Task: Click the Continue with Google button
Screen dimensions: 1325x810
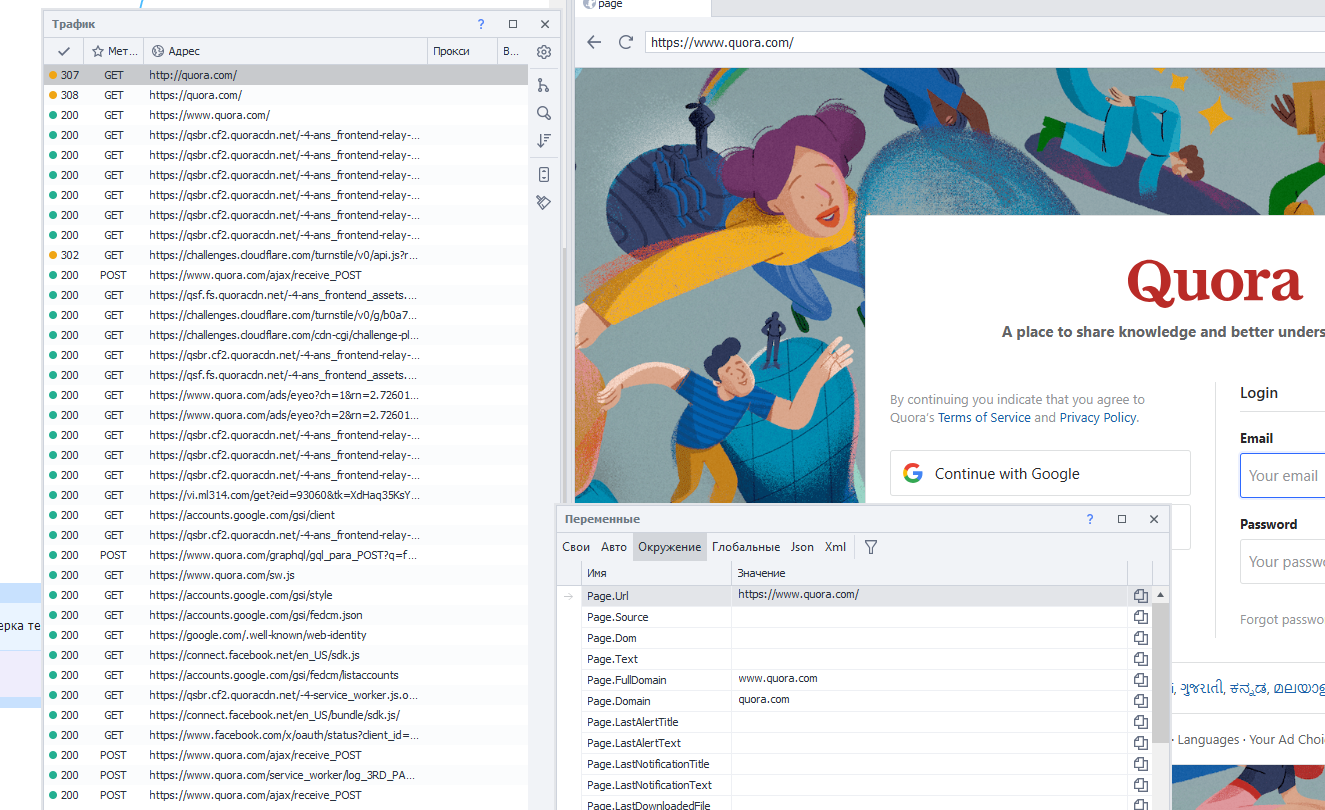Action: pyautogui.click(x=1040, y=474)
